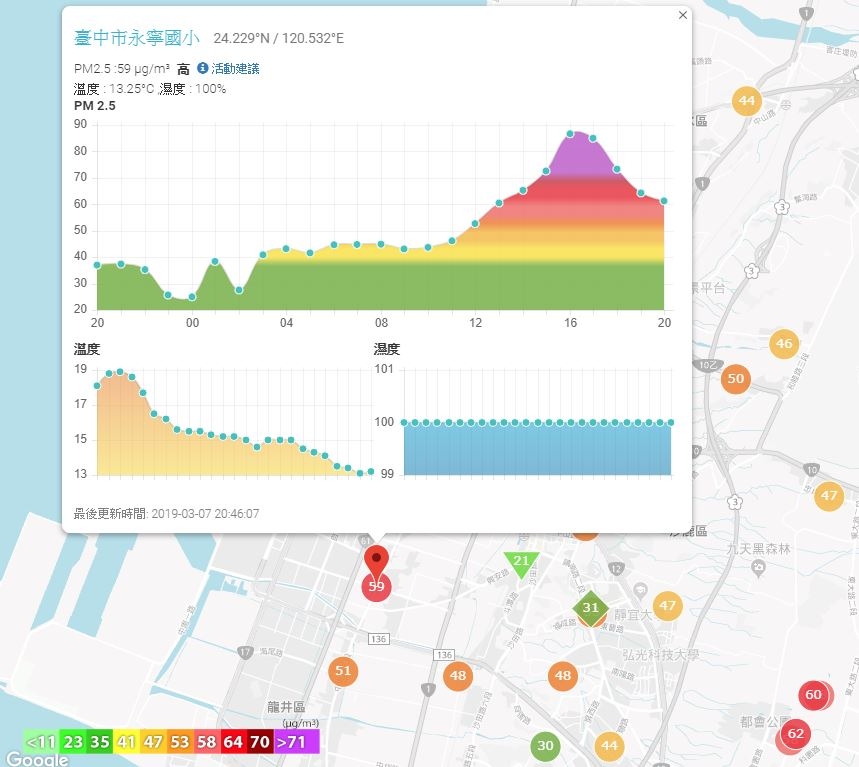Select the red location pin marker
The width and height of the screenshot is (859, 767).
coord(376,564)
